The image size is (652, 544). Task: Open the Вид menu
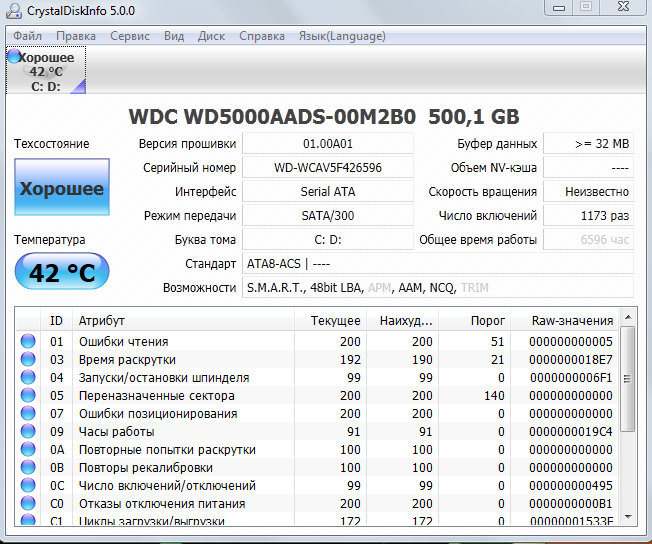(174, 36)
